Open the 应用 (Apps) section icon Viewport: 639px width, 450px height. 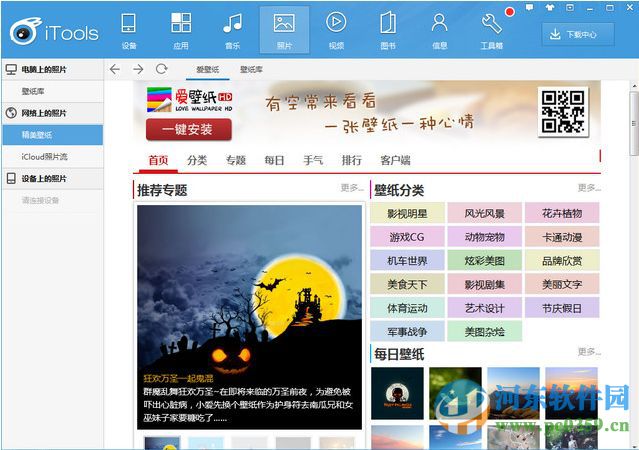(181, 22)
